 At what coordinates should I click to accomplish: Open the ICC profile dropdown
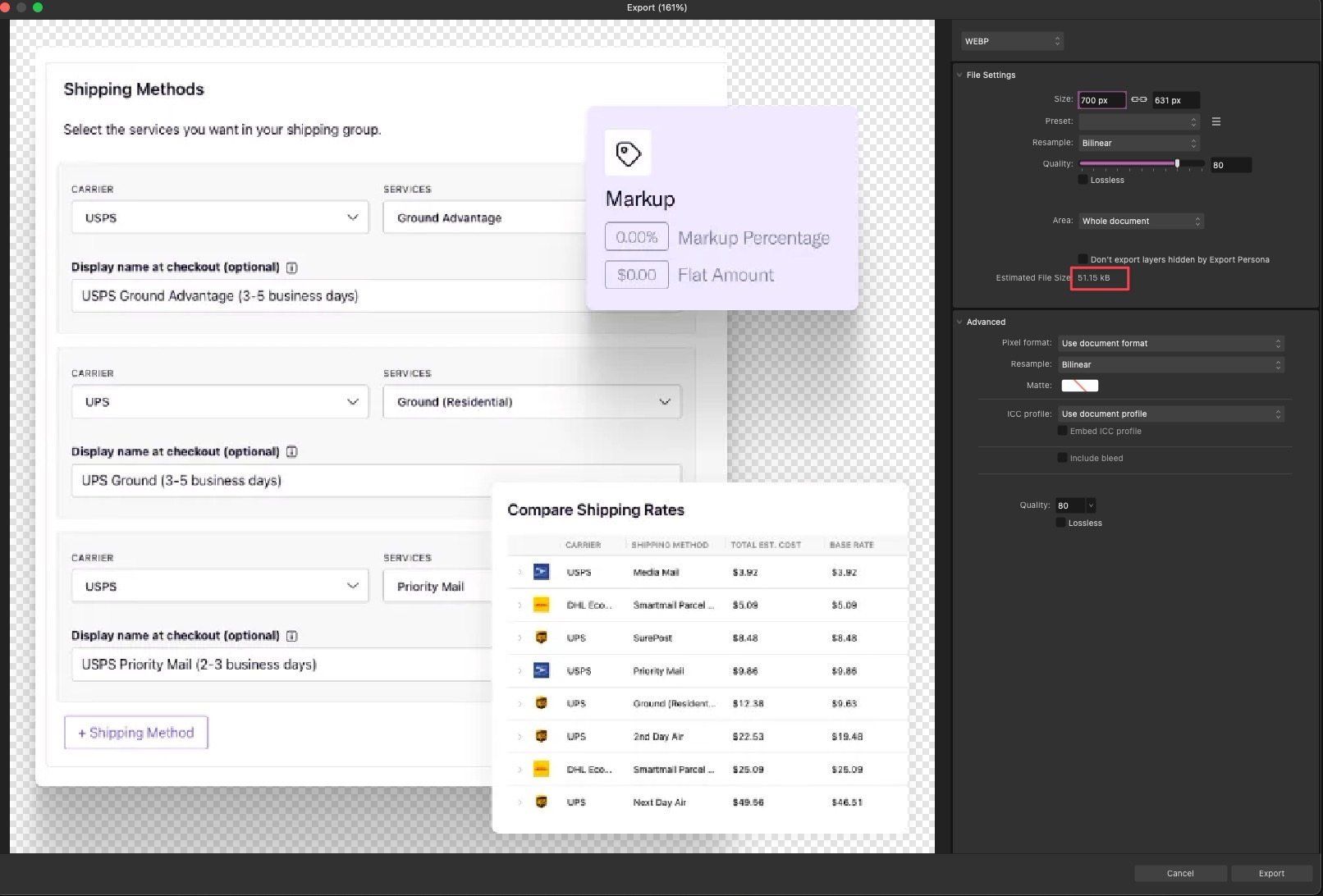(x=1171, y=414)
